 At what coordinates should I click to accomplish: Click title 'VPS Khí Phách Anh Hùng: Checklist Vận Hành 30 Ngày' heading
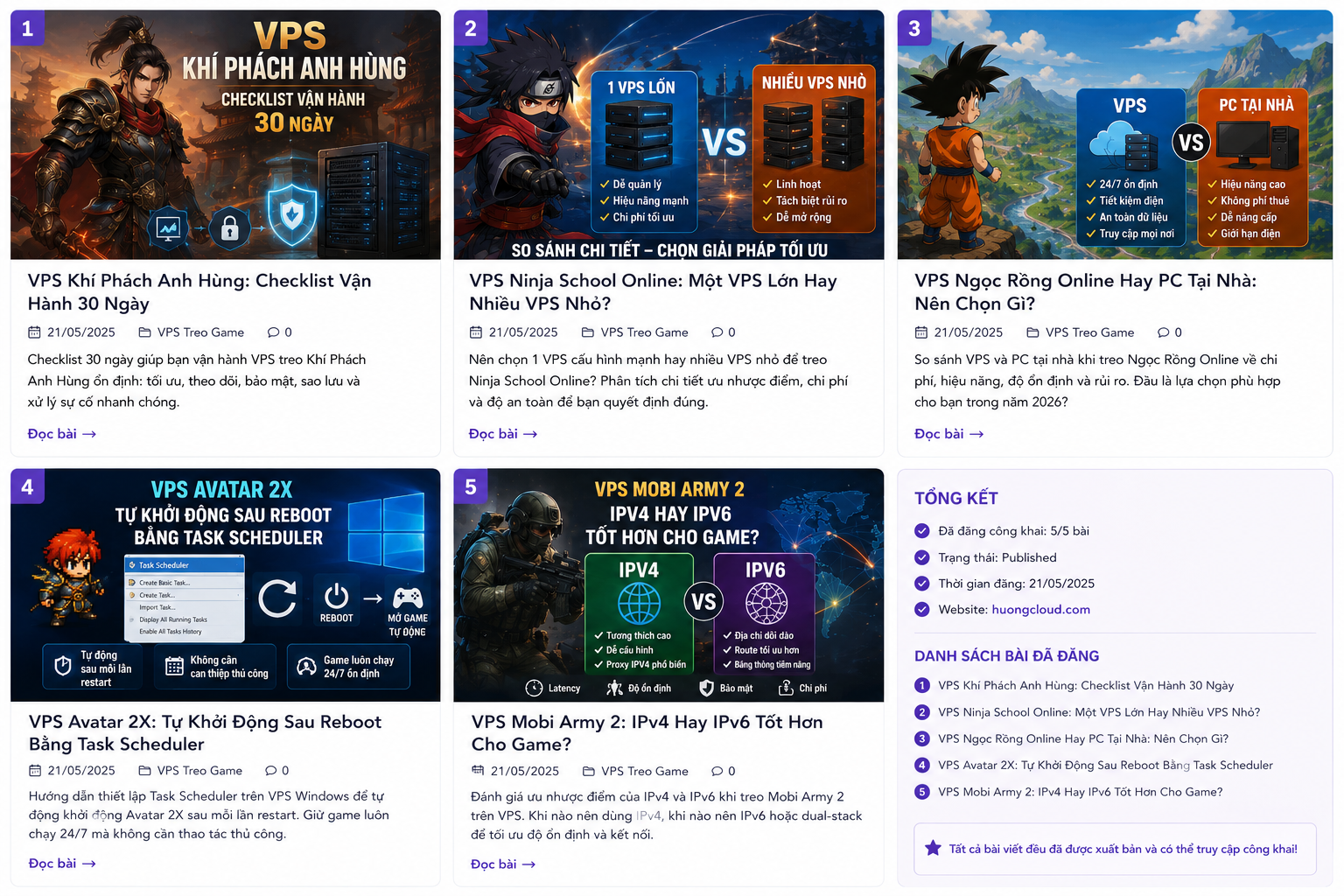(x=199, y=292)
